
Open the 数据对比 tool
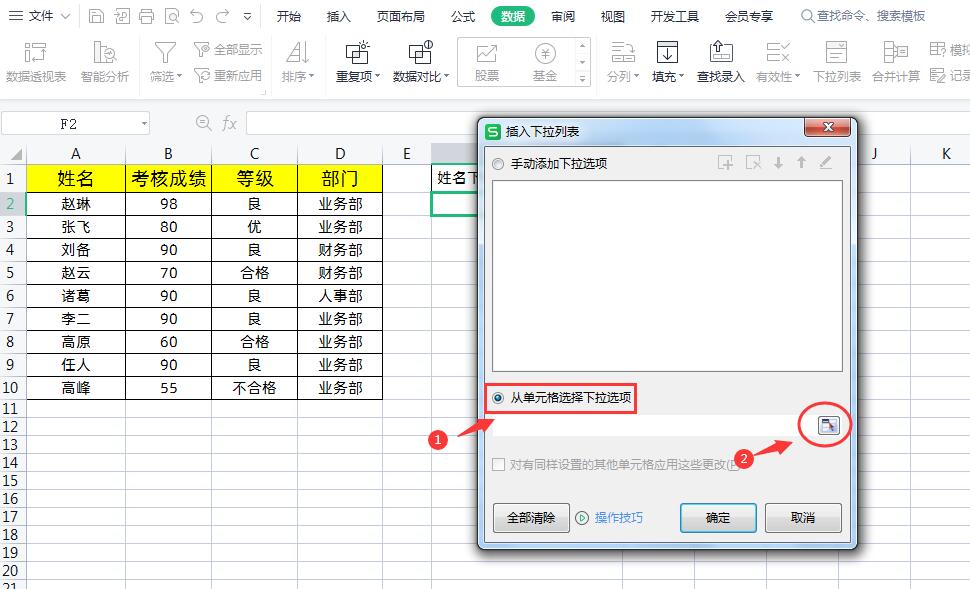click(x=420, y=62)
